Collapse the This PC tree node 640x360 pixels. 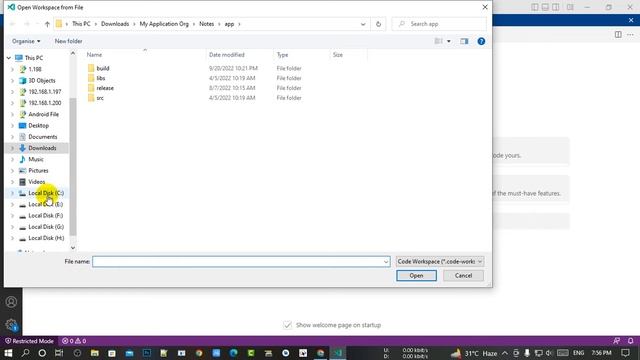[x=9, y=58]
